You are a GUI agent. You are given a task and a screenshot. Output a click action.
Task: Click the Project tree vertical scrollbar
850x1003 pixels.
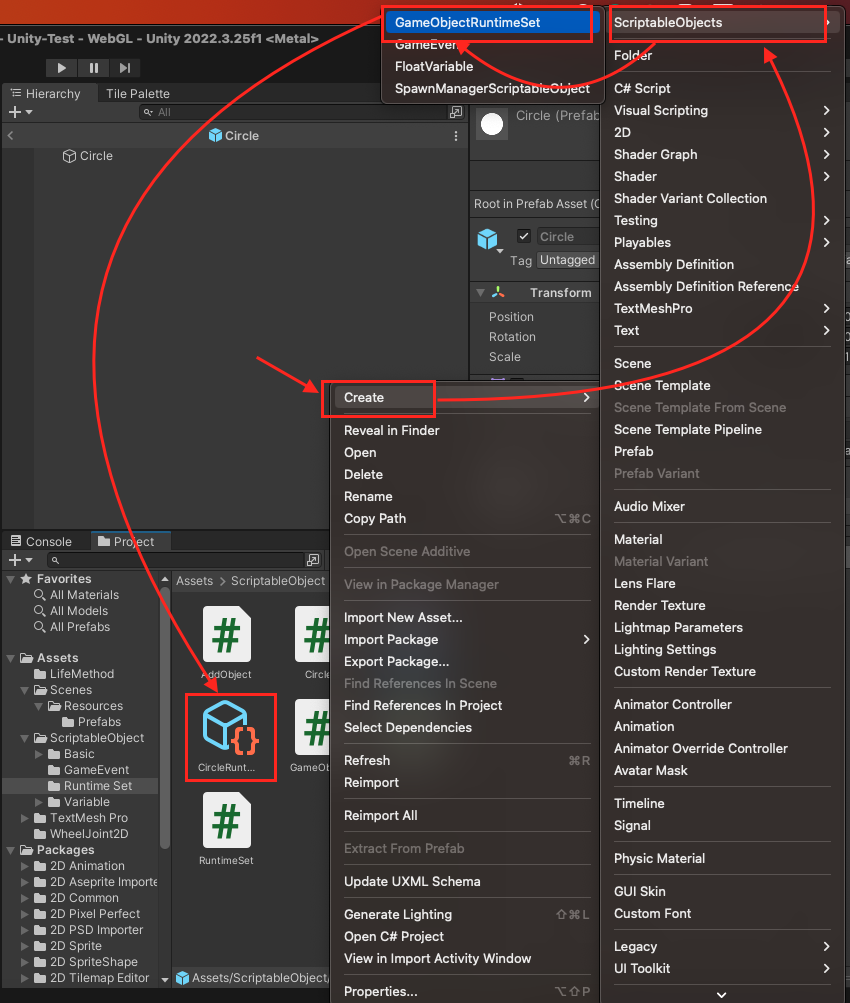164,716
